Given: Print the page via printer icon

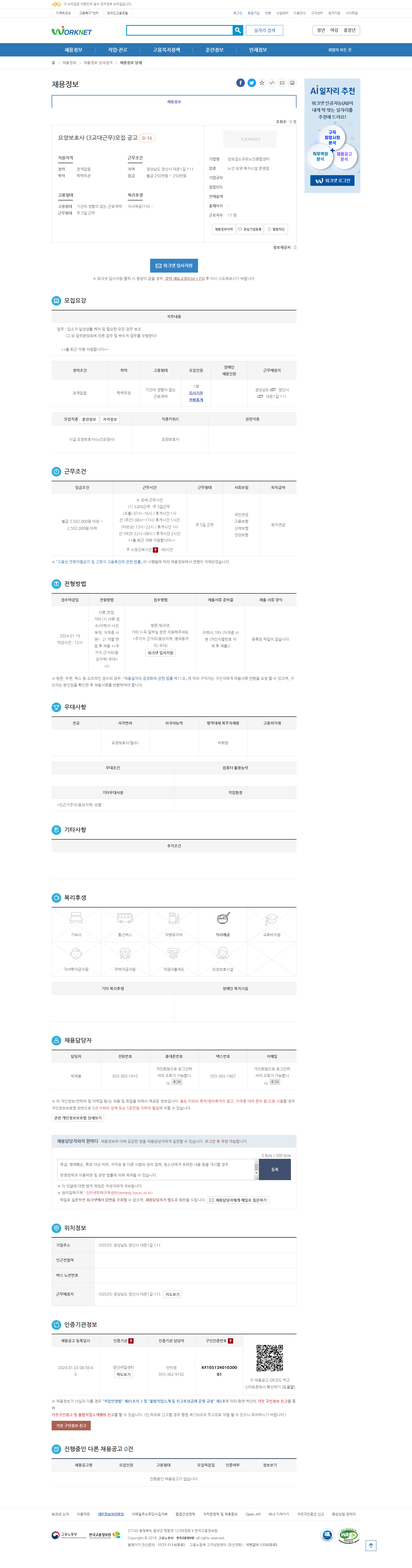Looking at the screenshot, I should tap(292, 83).
